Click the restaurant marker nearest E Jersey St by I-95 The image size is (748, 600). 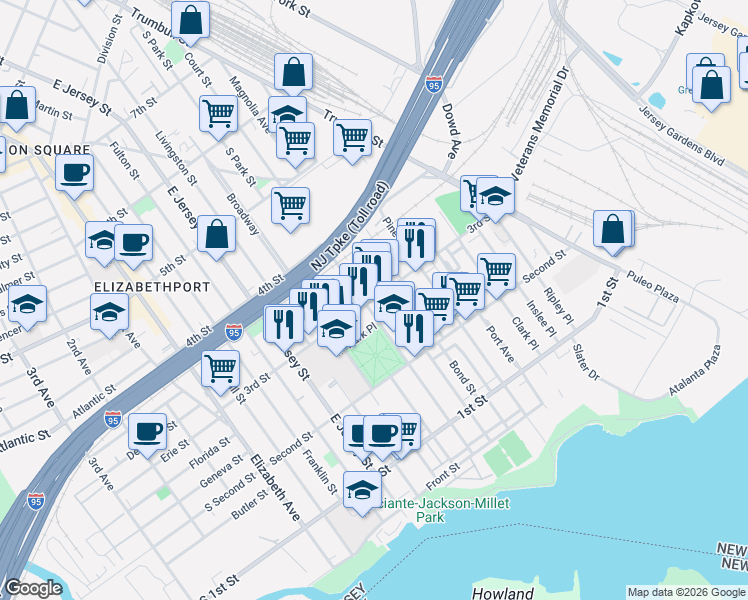tap(284, 328)
